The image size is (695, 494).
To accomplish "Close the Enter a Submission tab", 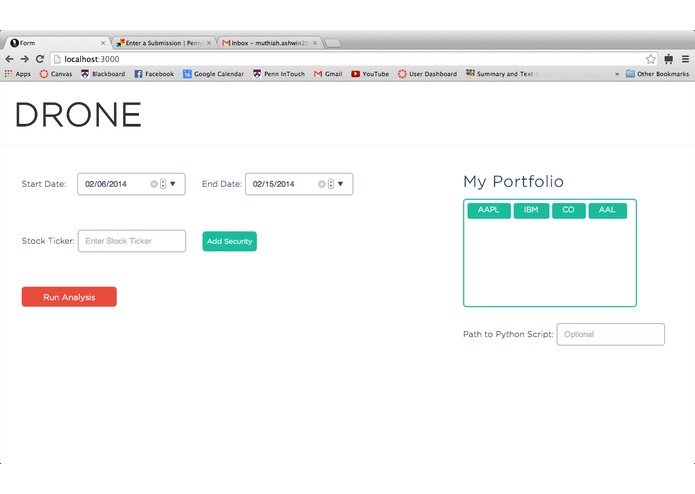I will tap(209, 43).
